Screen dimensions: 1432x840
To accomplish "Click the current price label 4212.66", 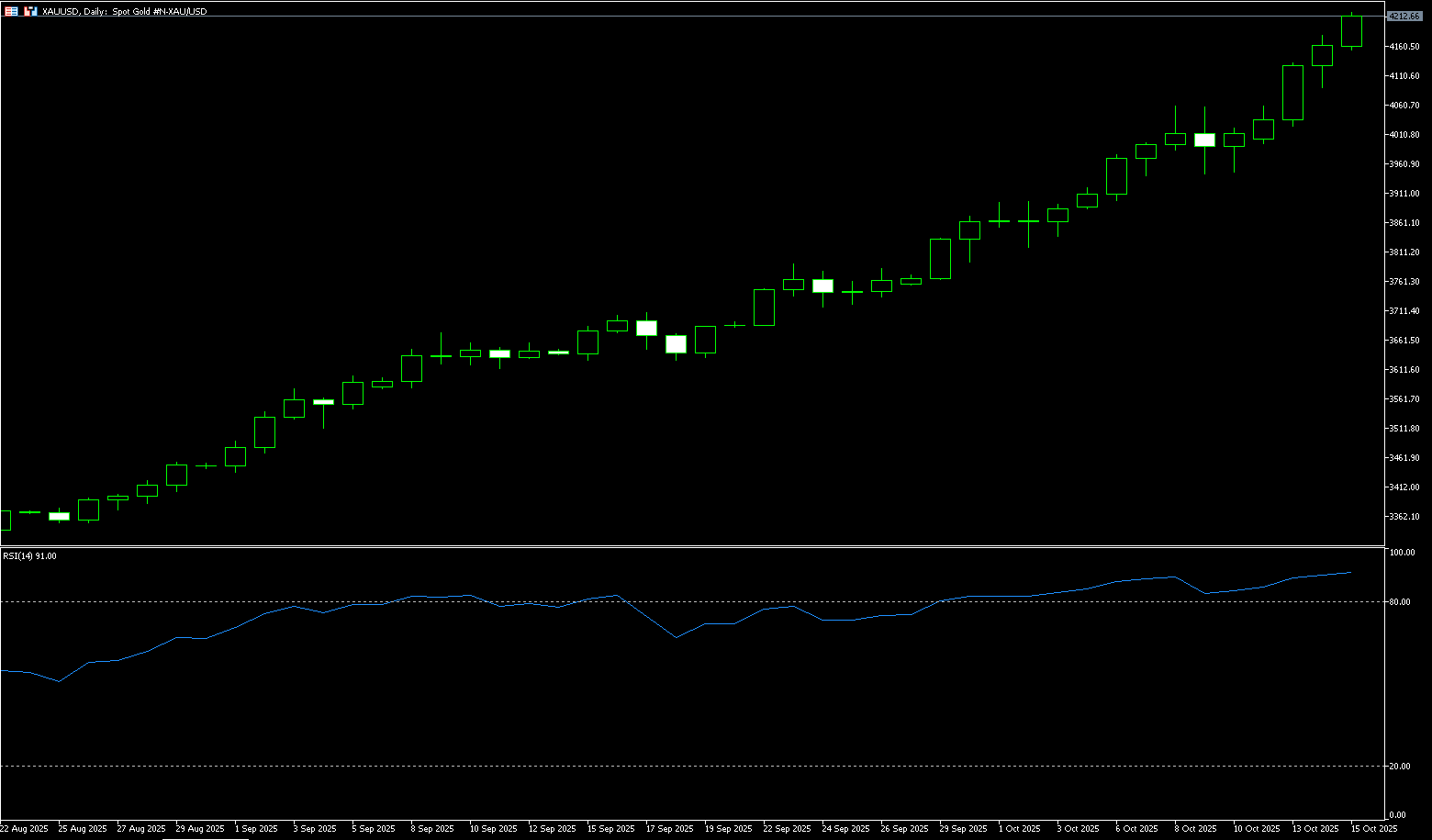I will (x=1404, y=17).
